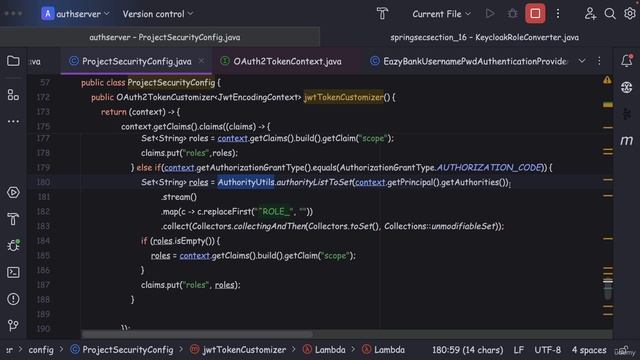Click the last Lambda breadcrumb
The height and width of the screenshot is (360, 640).
(384, 350)
